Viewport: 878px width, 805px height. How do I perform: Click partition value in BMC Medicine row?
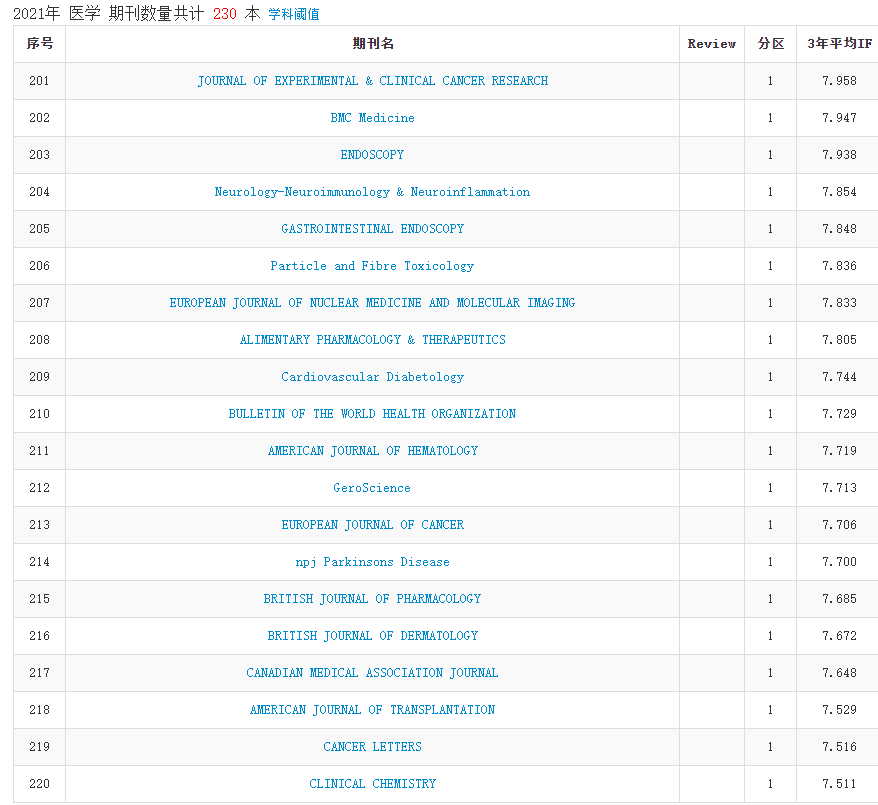pos(770,118)
